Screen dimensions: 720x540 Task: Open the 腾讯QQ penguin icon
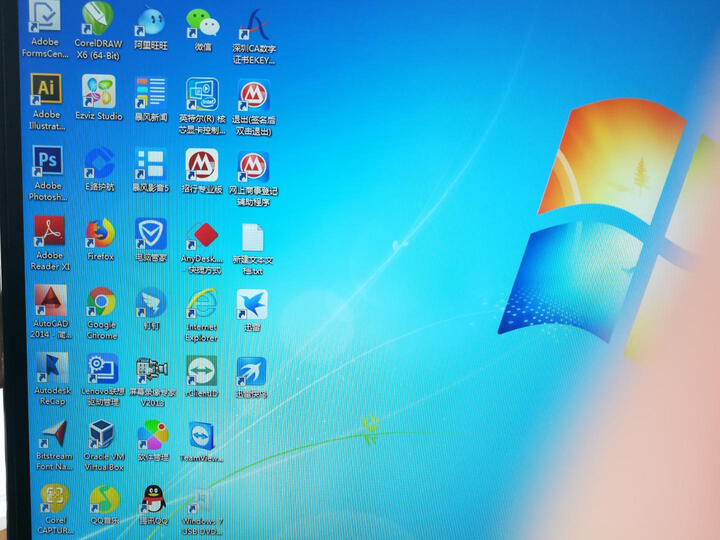point(154,500)
